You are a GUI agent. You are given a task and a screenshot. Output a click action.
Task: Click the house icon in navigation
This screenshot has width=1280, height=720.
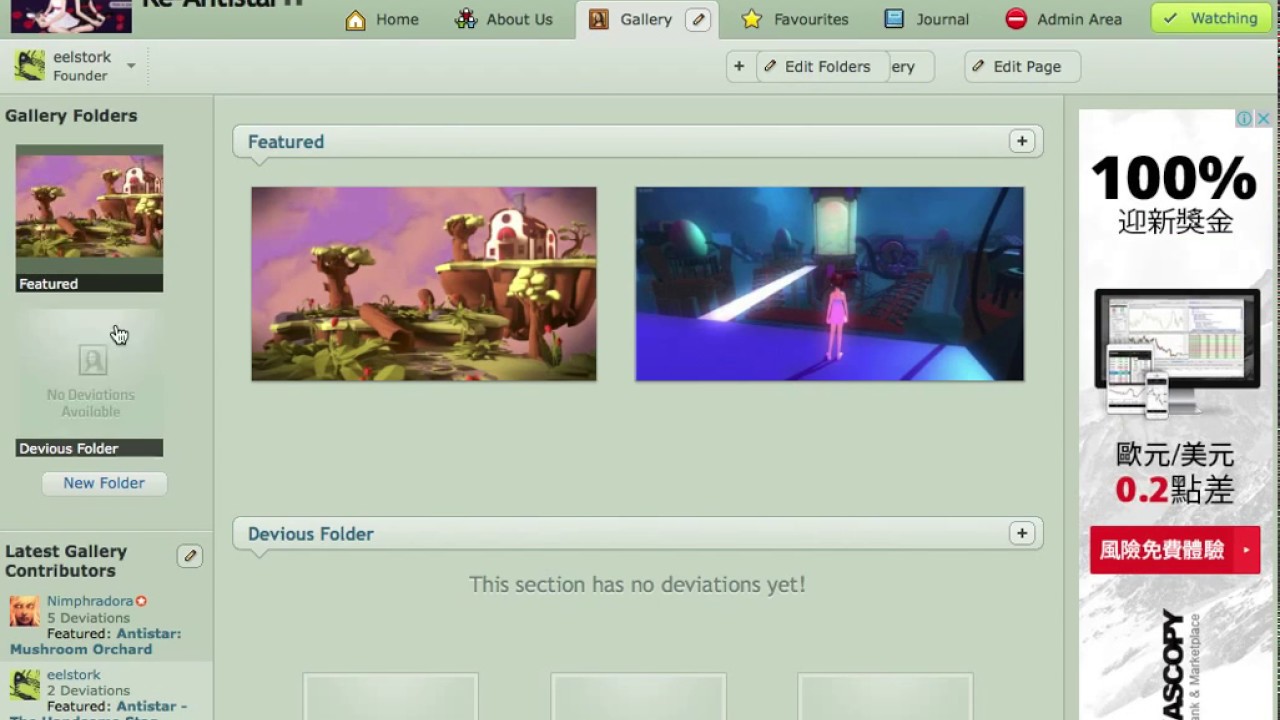click(356, 19)
